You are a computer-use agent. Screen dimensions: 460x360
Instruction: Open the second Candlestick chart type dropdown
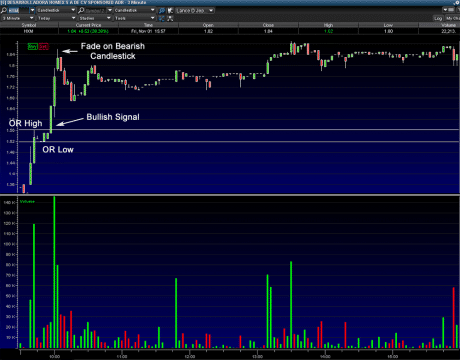point(135,10)
